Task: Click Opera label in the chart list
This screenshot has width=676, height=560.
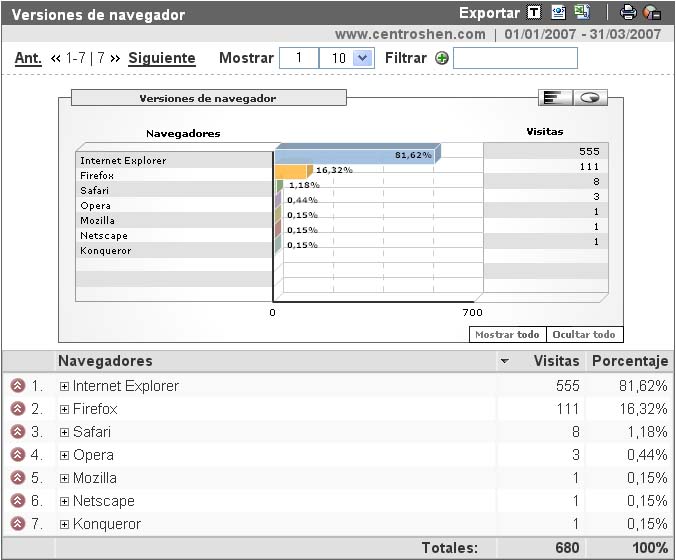Action: tap(95, 206)
